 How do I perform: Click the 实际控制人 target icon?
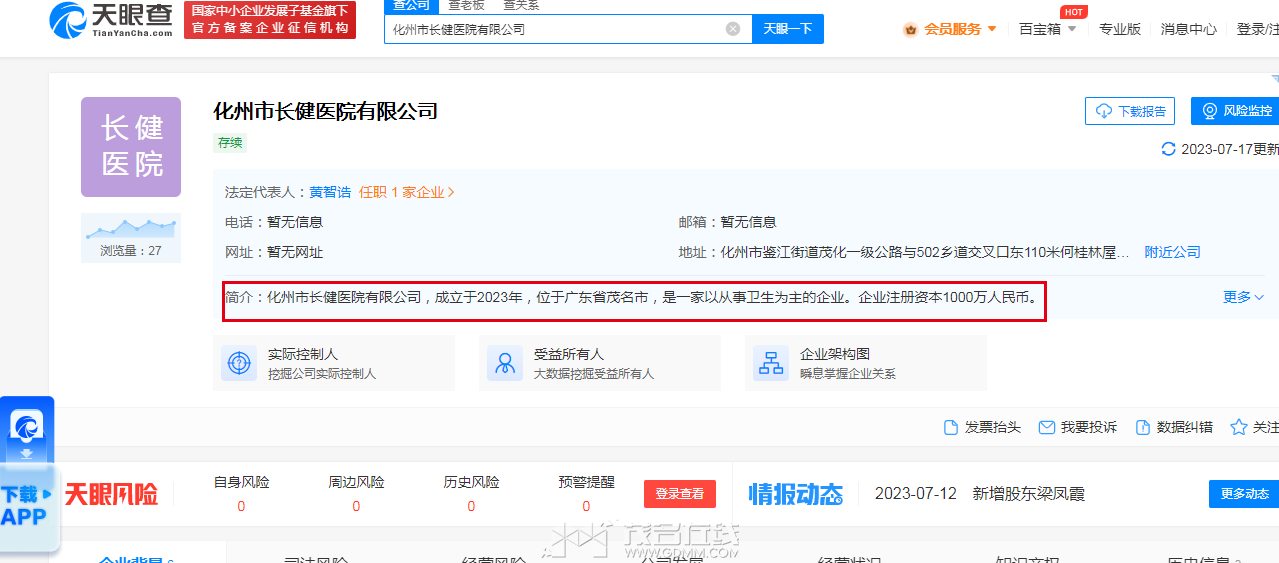pyautogui.click(x=239, y=363)
